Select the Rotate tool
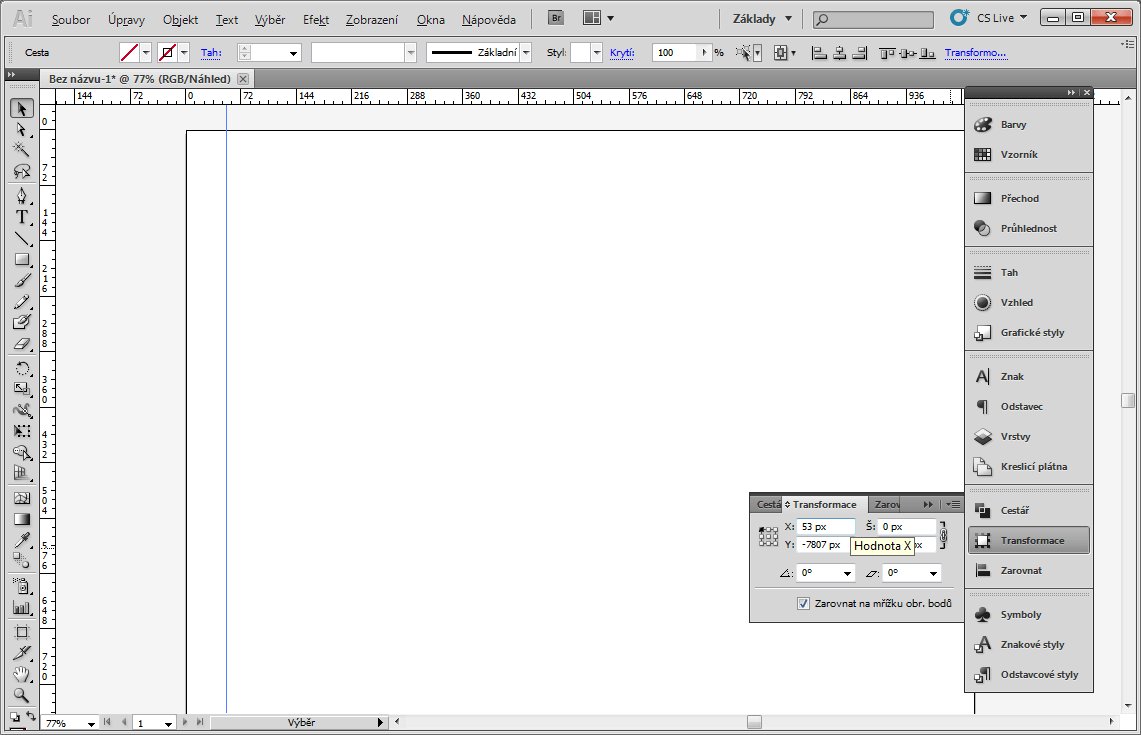The height and width of the screenshot is (735, 1141). tap(22, 368)
